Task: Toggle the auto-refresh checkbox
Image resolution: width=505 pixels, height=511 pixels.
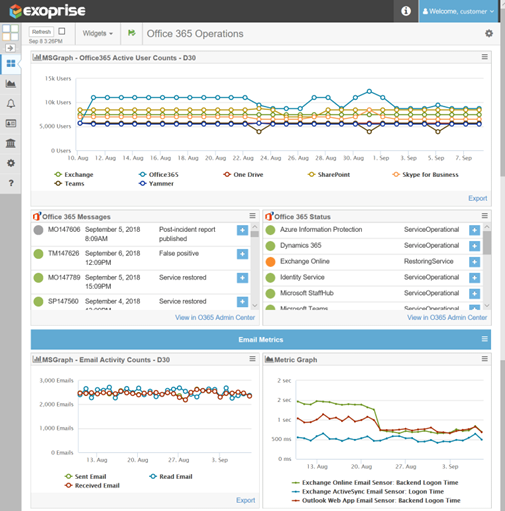Action: click(62, 31)
